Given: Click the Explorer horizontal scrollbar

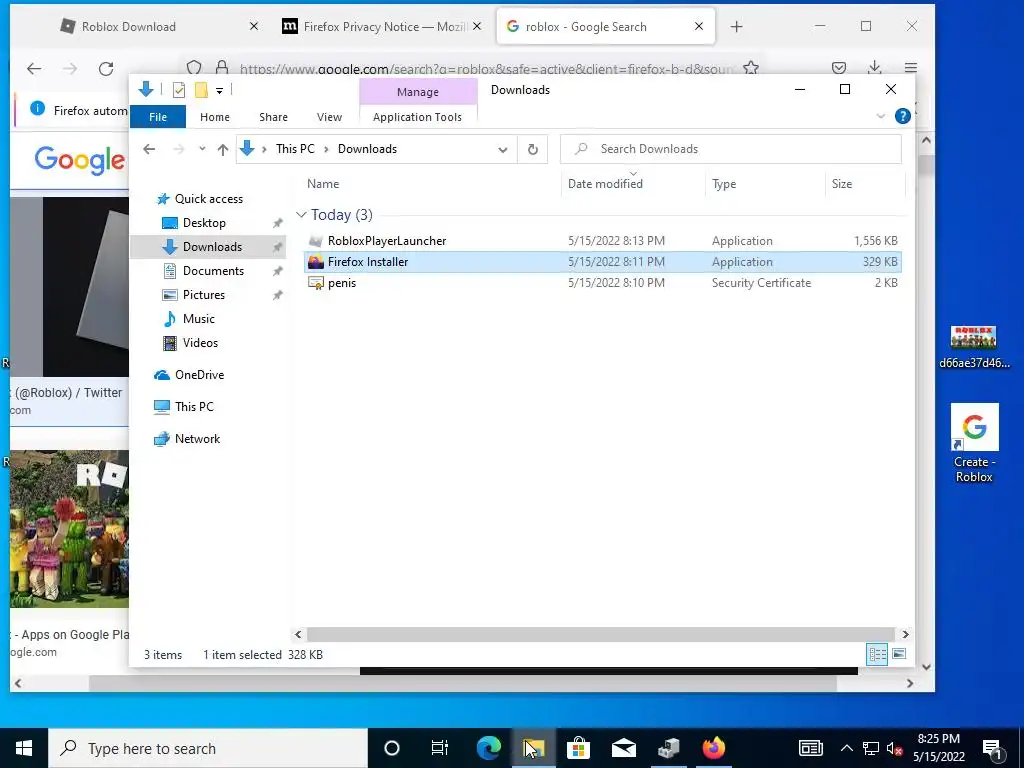Looking at the screenshot, I should (600, 634).
